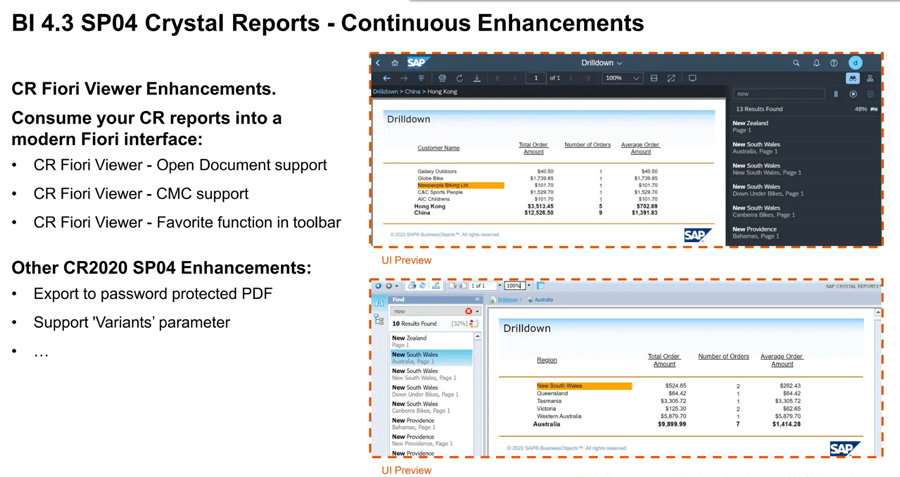Click 'Customer Name' column header

pyautogui.click(x=439, y=148)
